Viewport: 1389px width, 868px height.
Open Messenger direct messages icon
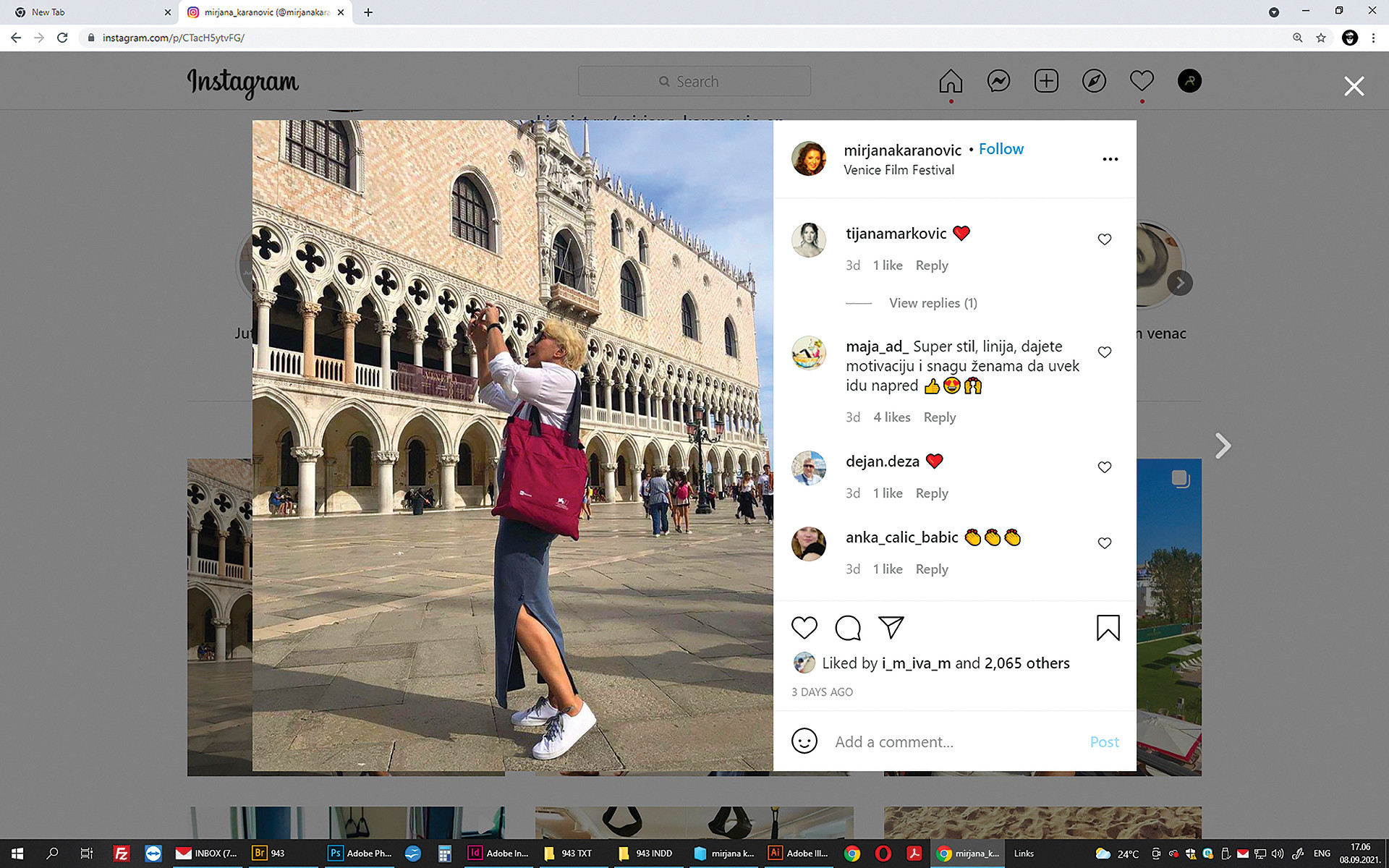[x=998, y=81]
